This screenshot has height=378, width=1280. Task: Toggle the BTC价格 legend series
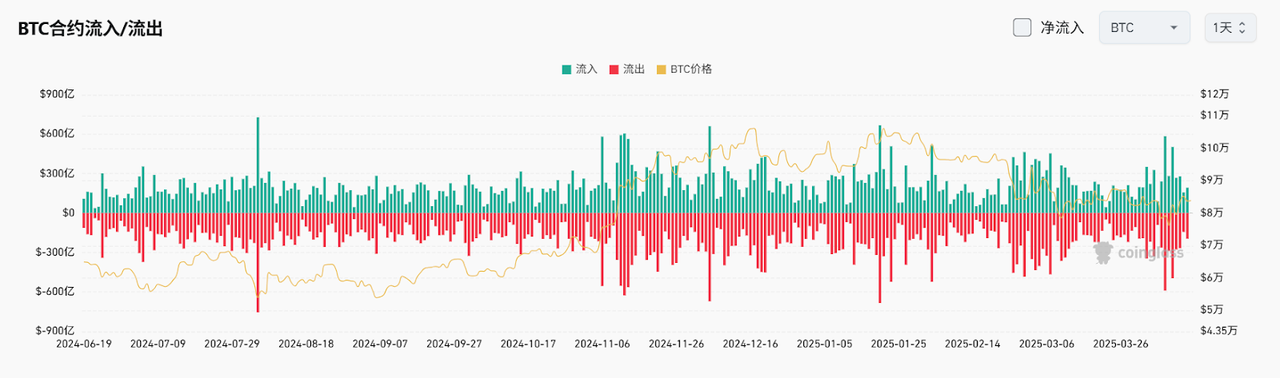(x=684, y=69)
